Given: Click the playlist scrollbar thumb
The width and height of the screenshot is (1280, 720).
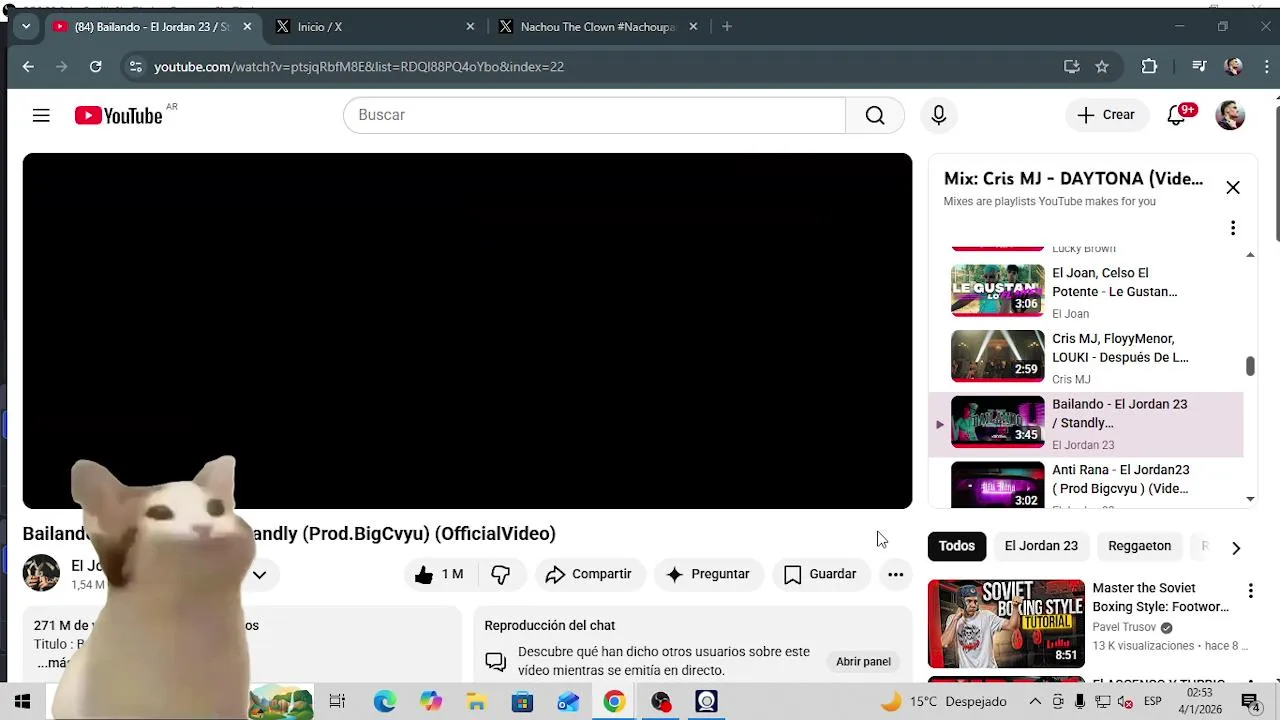Looking at the screenshot, I should coord(1250,366).
